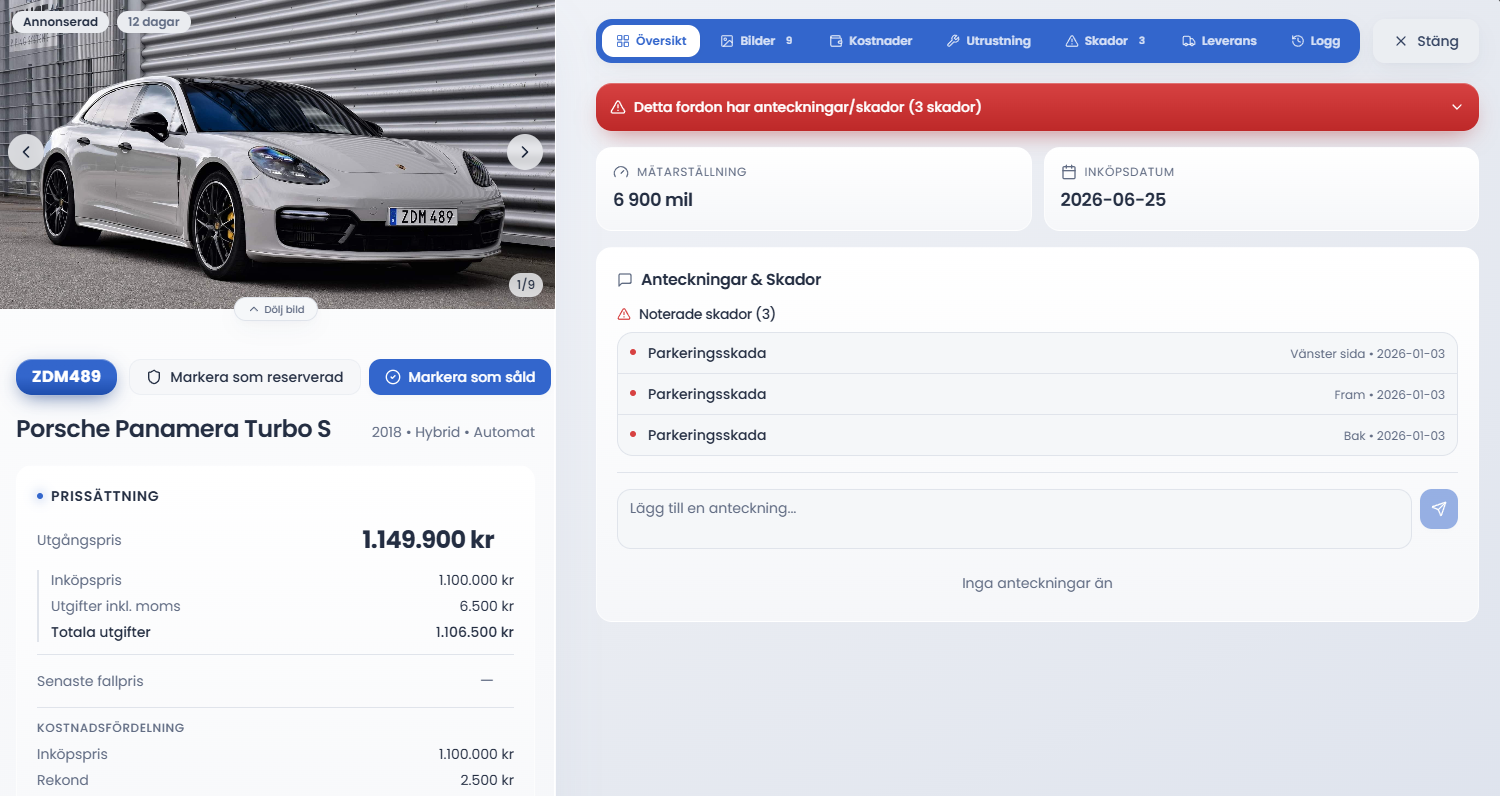Viewport: 1500px width, 796px height.
Task: Click the 2018 • Hybrid • Automat text
Action: (453, 432)
